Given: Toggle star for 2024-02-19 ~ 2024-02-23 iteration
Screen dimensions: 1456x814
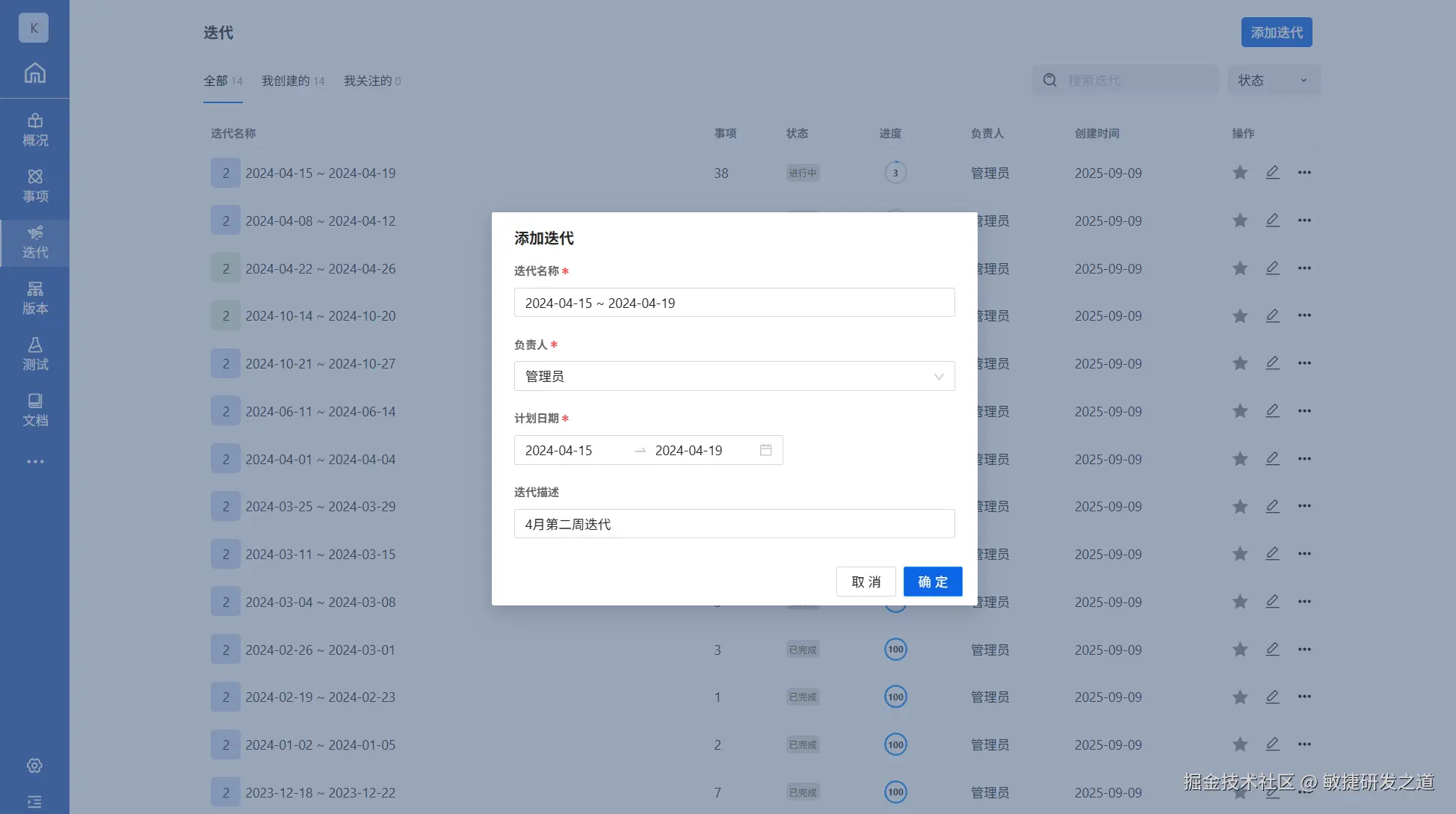Looking at the screenshot, I should (1240, 697).
